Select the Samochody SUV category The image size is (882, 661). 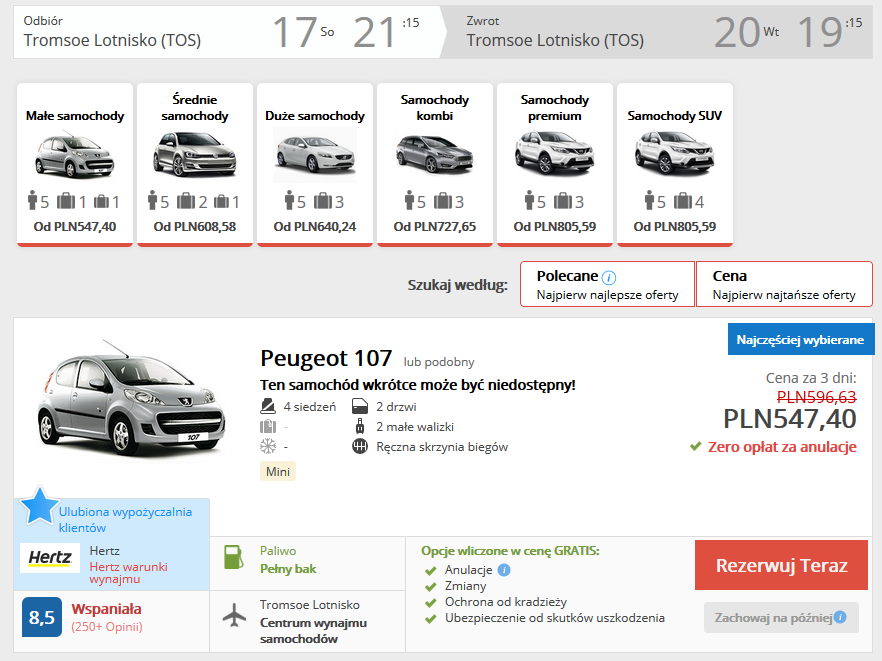click(x=675, y=165)
